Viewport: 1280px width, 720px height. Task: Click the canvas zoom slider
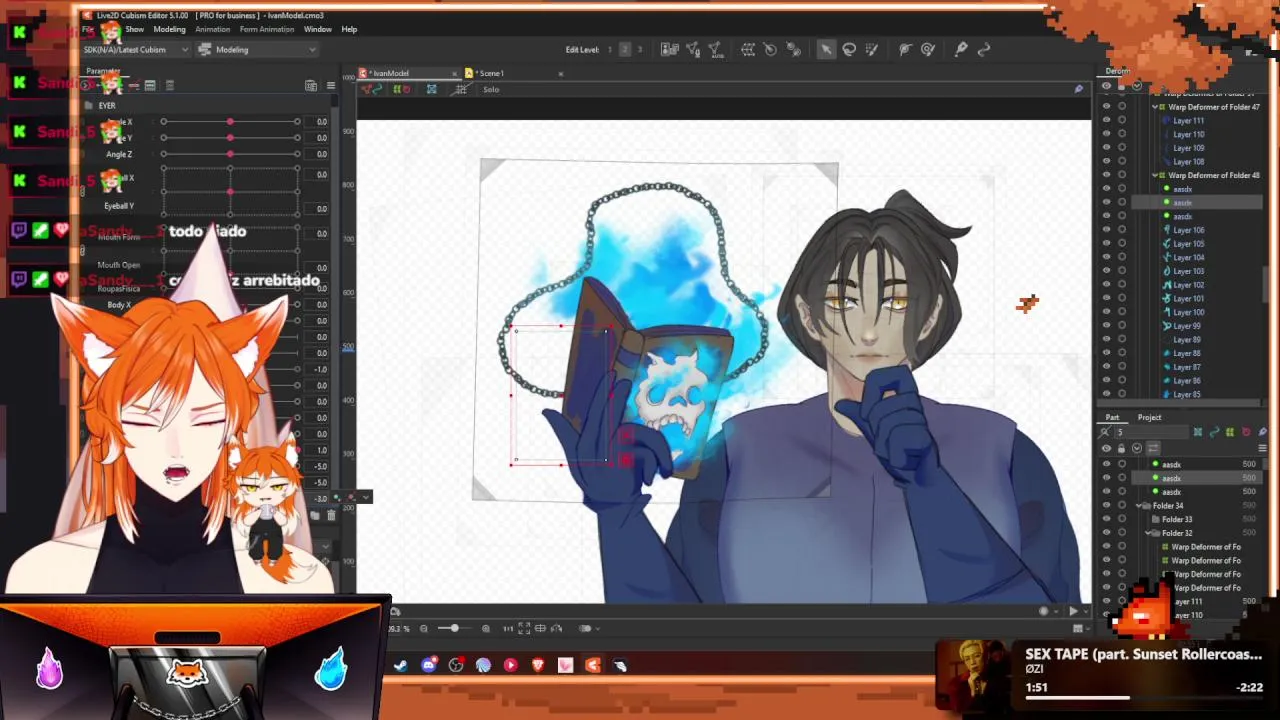click(454, 628)
